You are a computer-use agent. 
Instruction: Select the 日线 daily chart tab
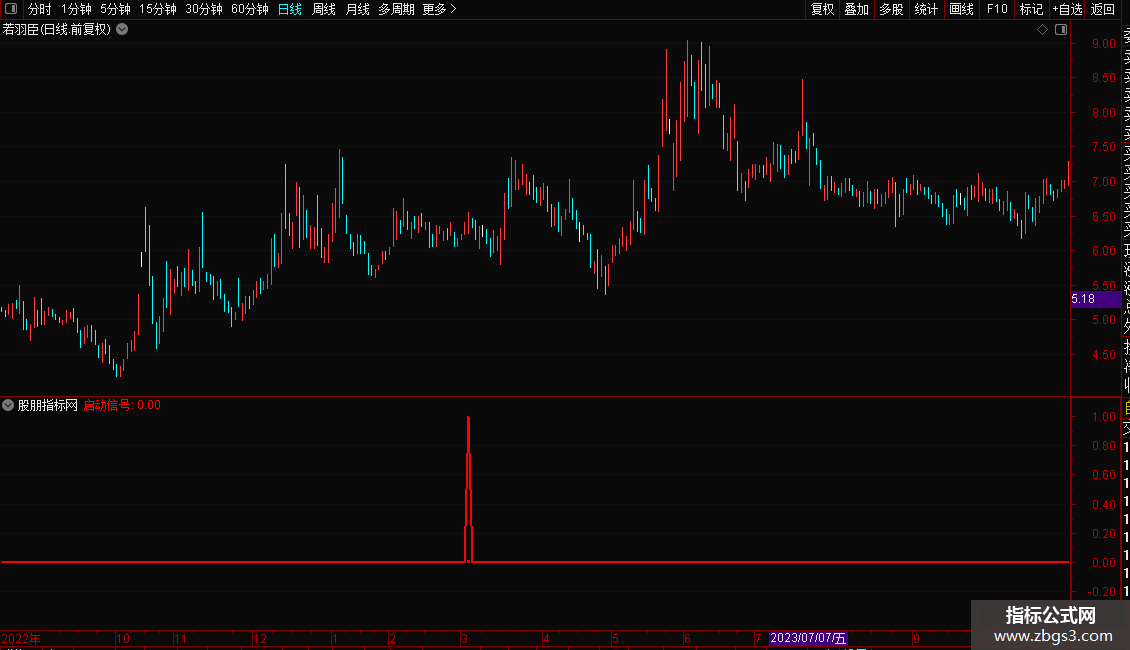(290, 9)
